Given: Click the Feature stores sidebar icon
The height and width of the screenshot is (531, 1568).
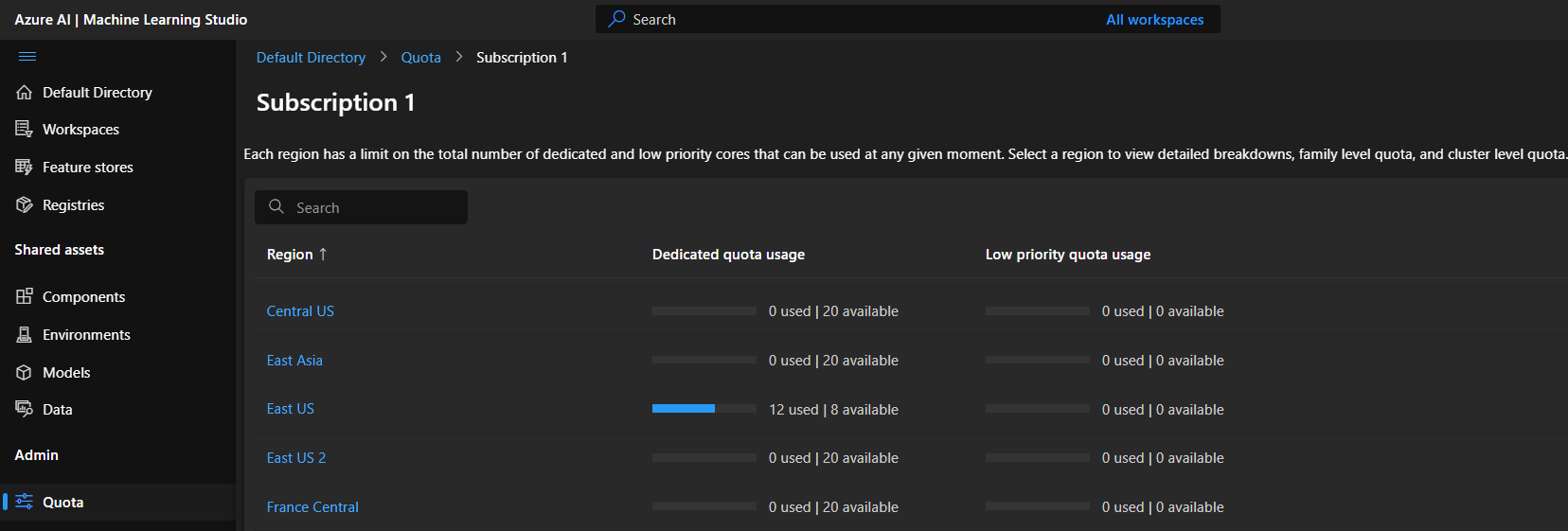Looking at the screenshot, I should (25, 168).
